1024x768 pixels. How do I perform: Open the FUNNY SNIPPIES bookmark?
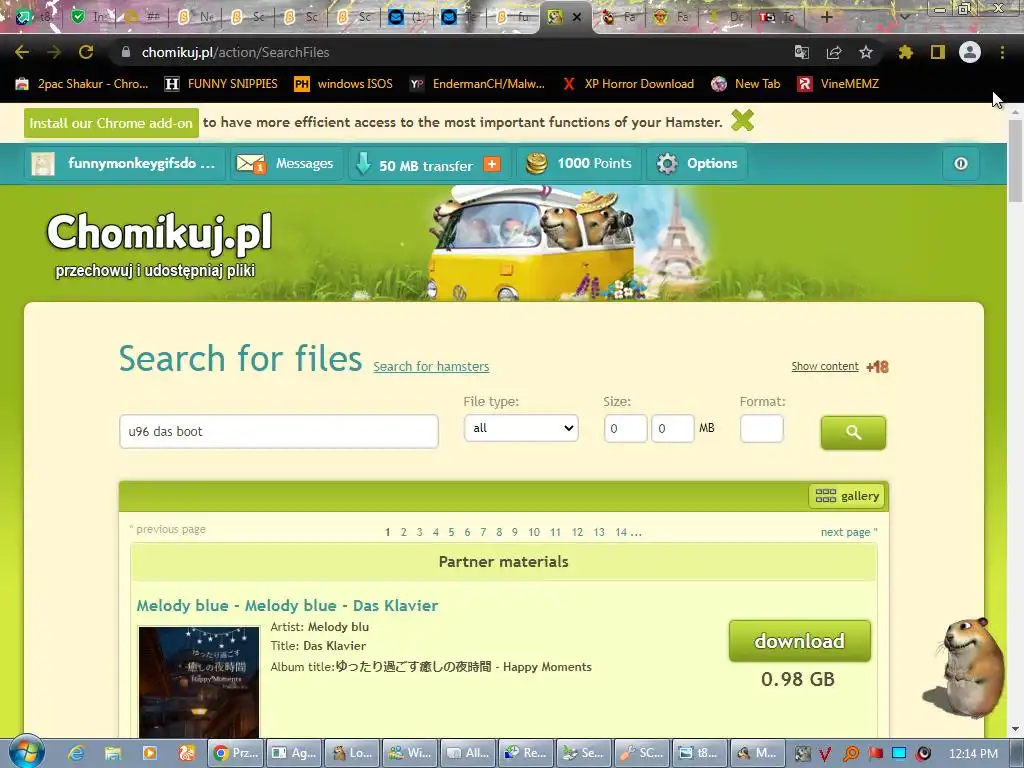click(221, 84)
